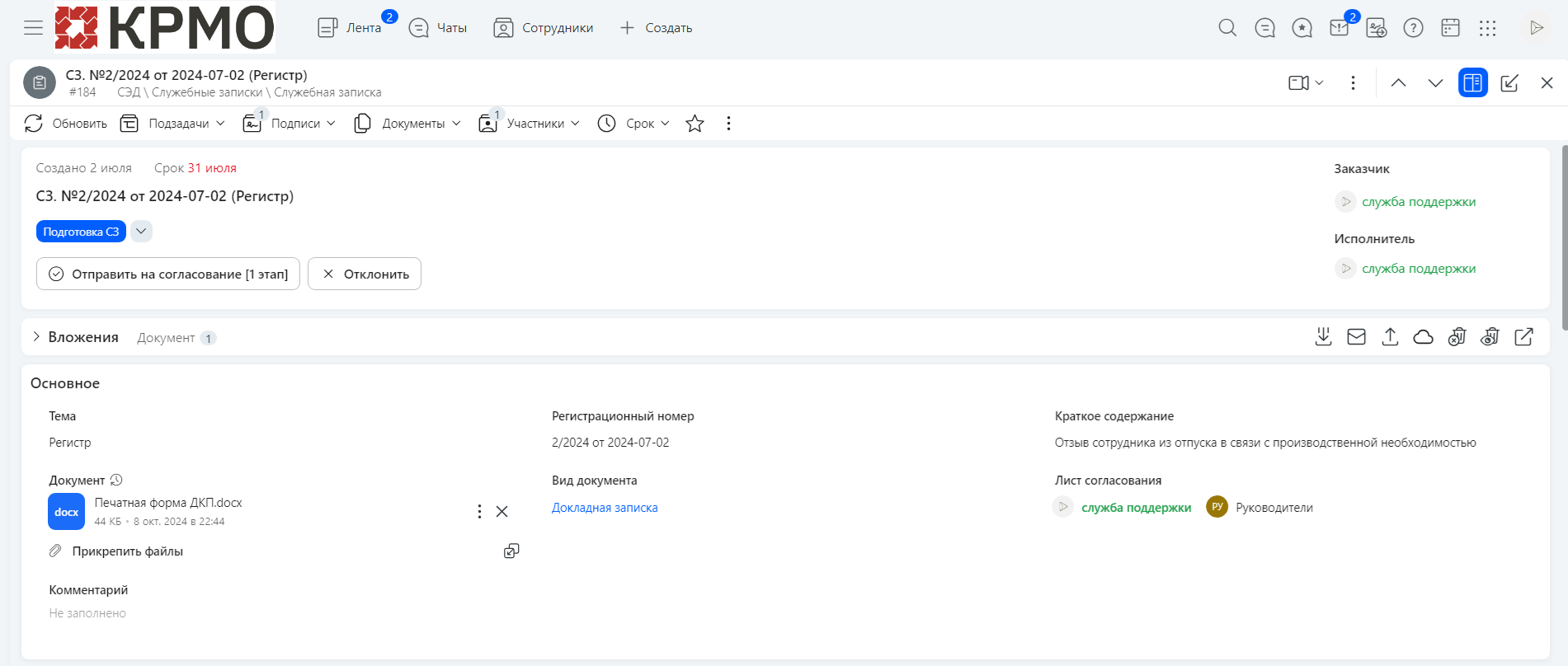Viewport: 1568px width, 666px height.
Task: Open Сотрудники section
Action: [543, 28]
